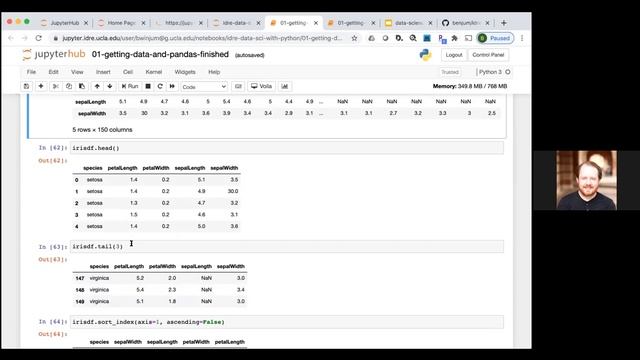Click the presenter webcam thumbnail

(587, 180)
